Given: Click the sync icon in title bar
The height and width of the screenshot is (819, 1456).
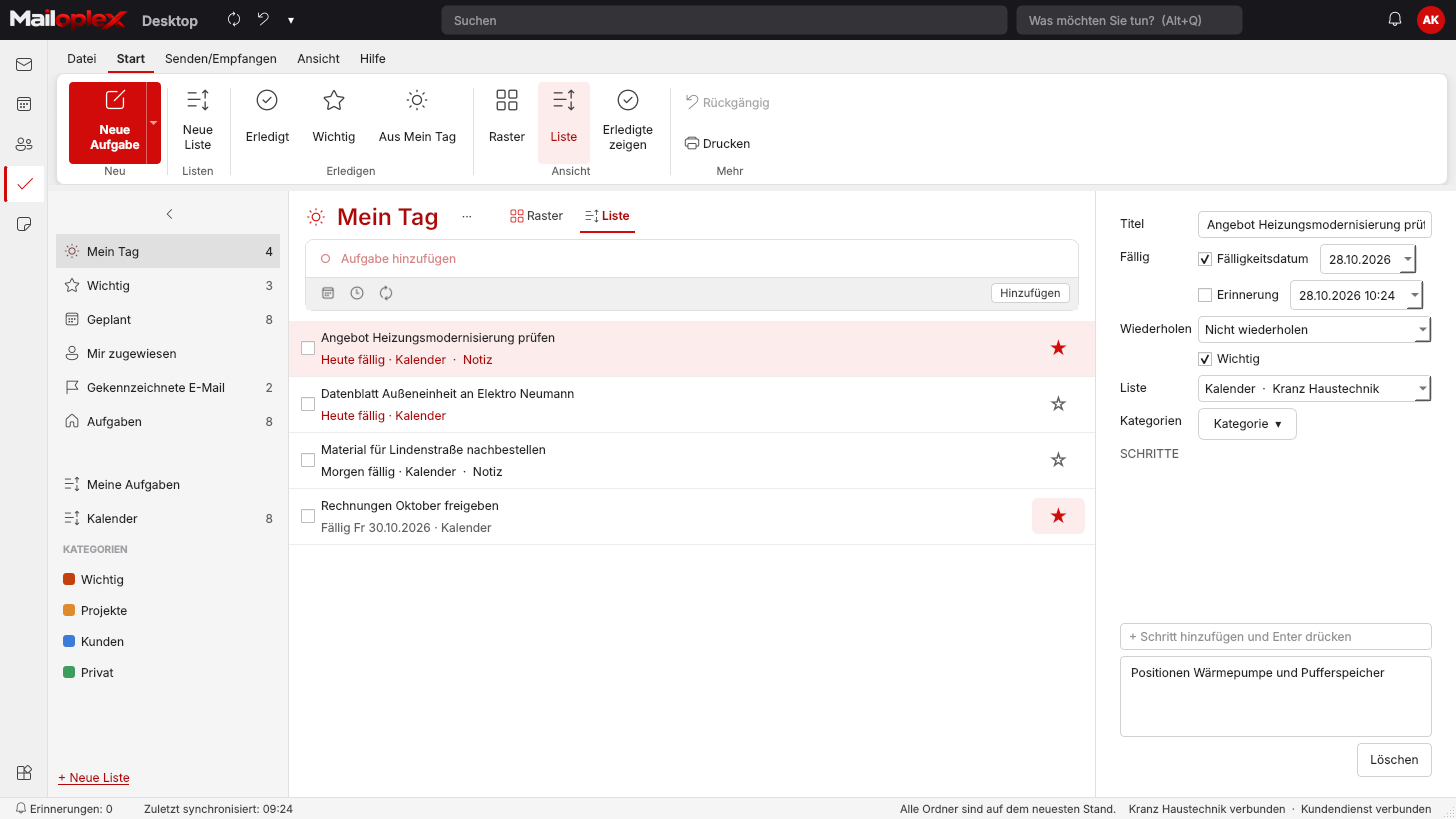Looking at the screenshot, I should (x=234, y=20).
